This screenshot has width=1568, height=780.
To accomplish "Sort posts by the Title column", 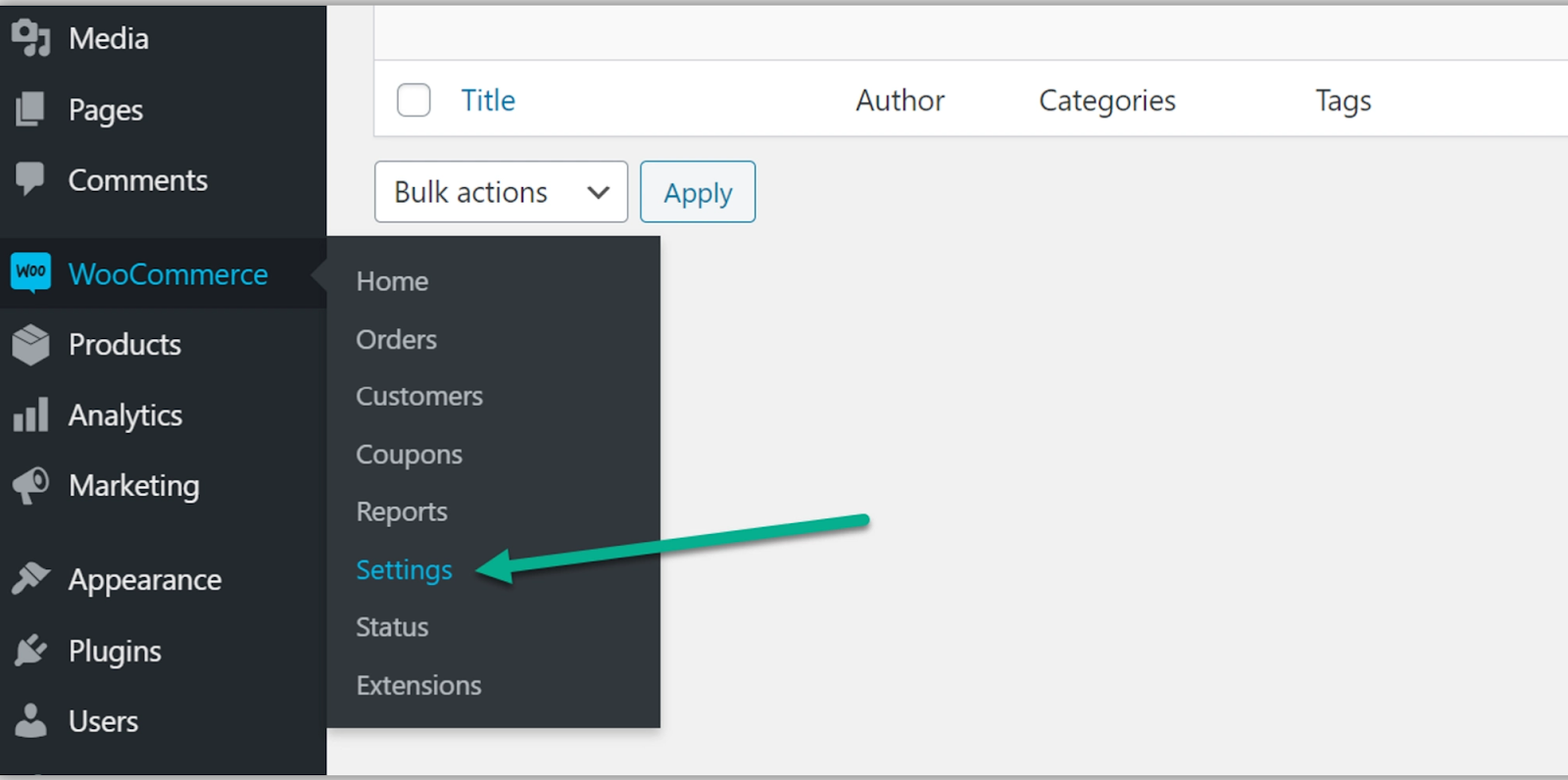I will [x=488, y=100].
